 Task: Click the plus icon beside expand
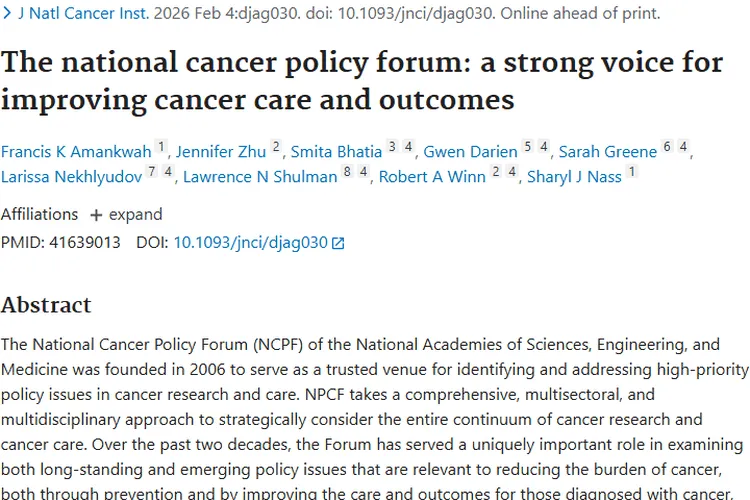coord(96,215)
